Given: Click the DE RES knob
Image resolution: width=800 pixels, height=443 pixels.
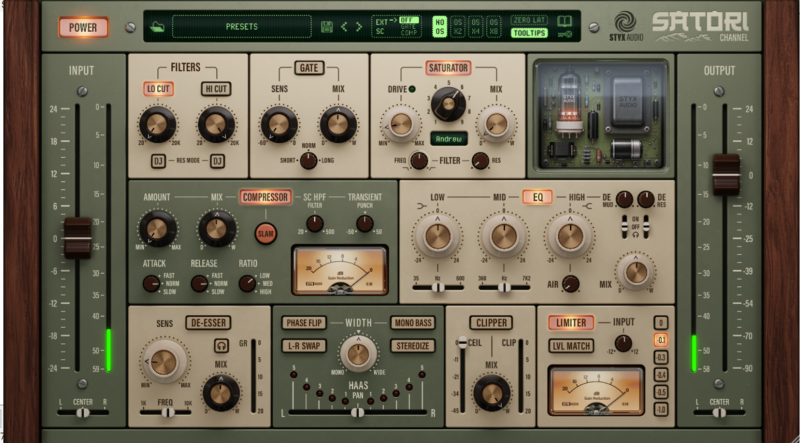Looking at the screenshot, I should pyautogui.click(x=646, y=199).
